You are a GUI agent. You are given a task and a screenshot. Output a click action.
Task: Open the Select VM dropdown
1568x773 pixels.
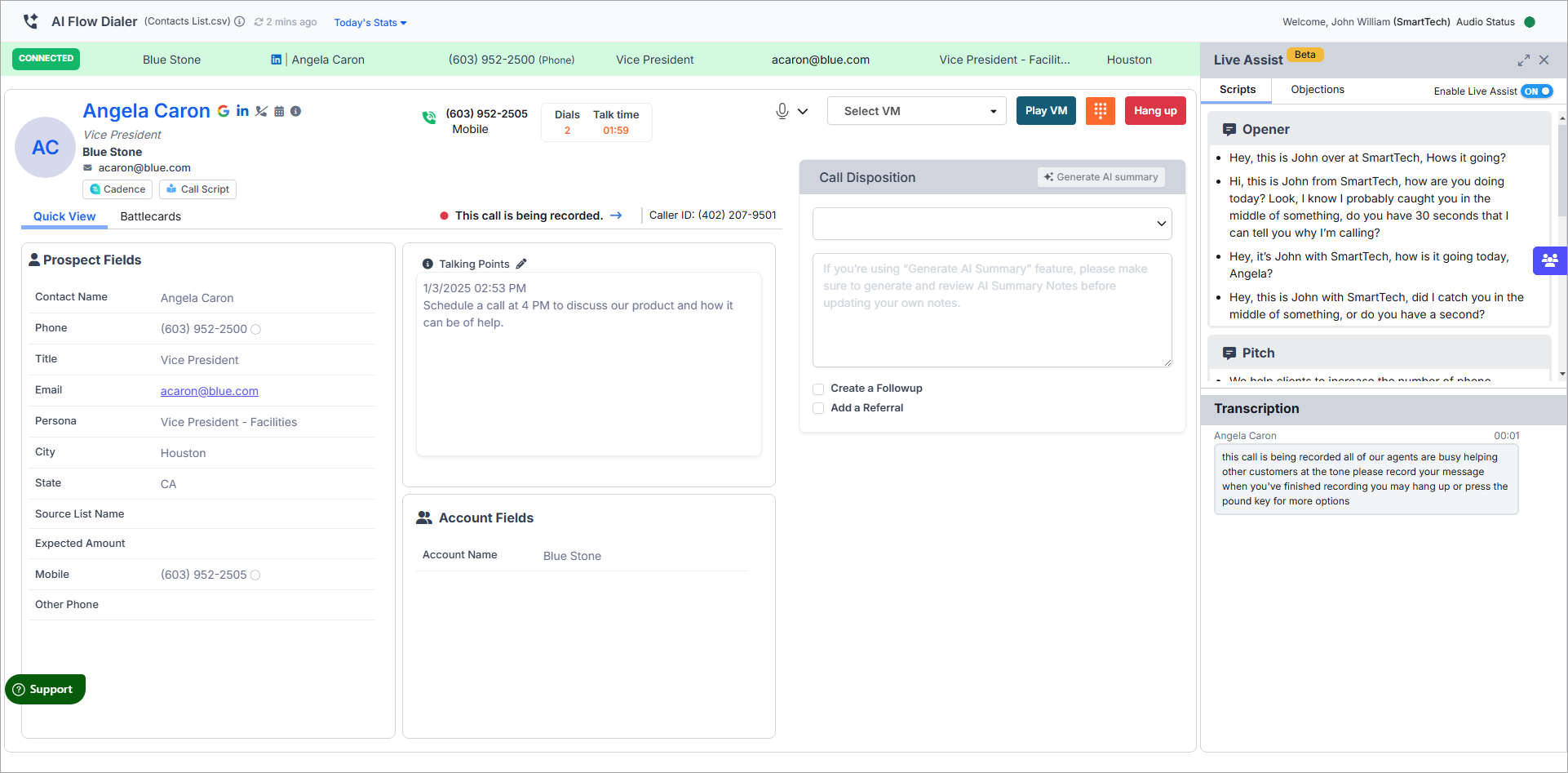(x=918, y=111)
